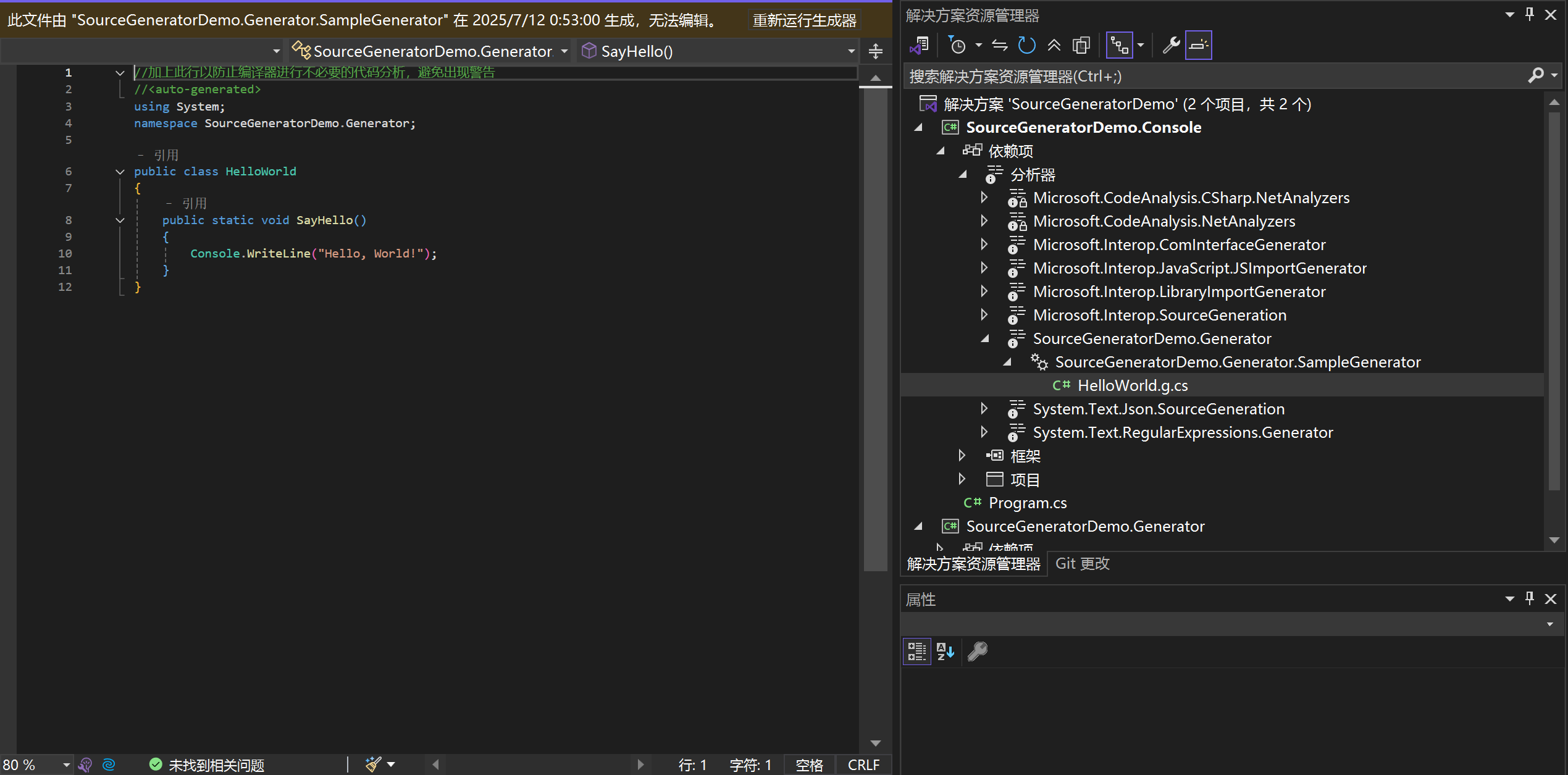Screen dimensions: 1568x775
Task: Click the code cleanup broom icon
Action: 373,765
